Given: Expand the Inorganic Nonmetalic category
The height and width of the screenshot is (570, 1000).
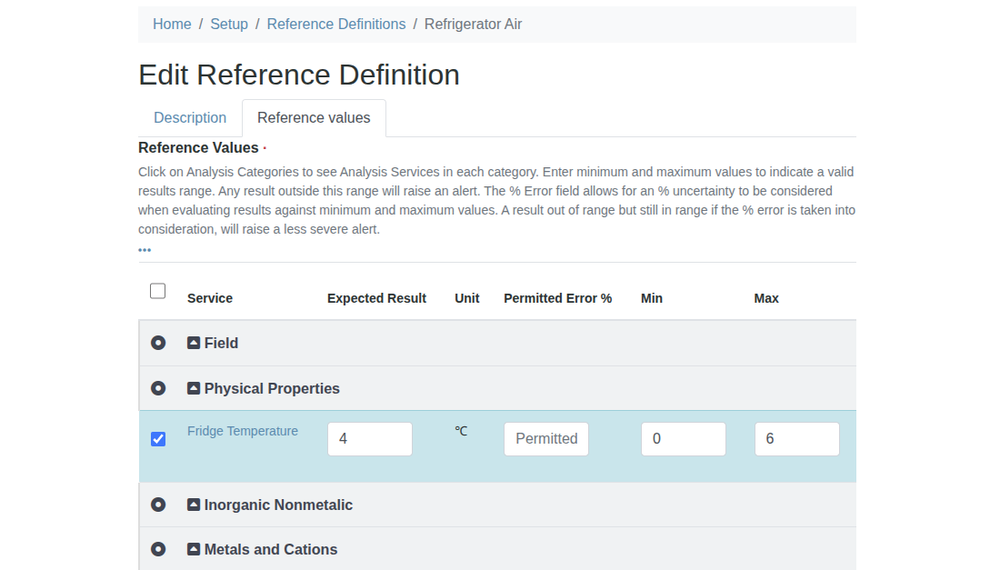Looking at the screenshot, I should [194, 505].
